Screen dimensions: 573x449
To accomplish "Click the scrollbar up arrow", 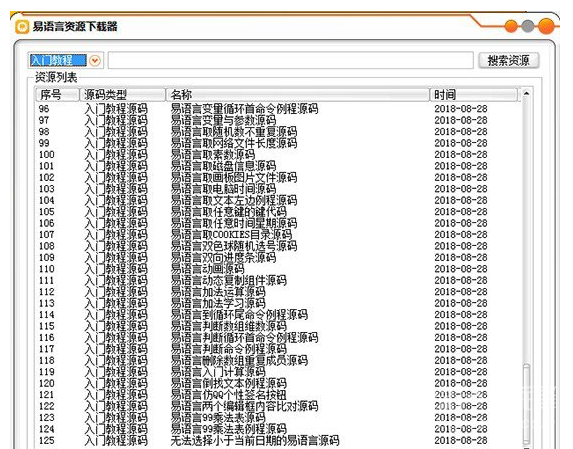I will pos(526,94).
